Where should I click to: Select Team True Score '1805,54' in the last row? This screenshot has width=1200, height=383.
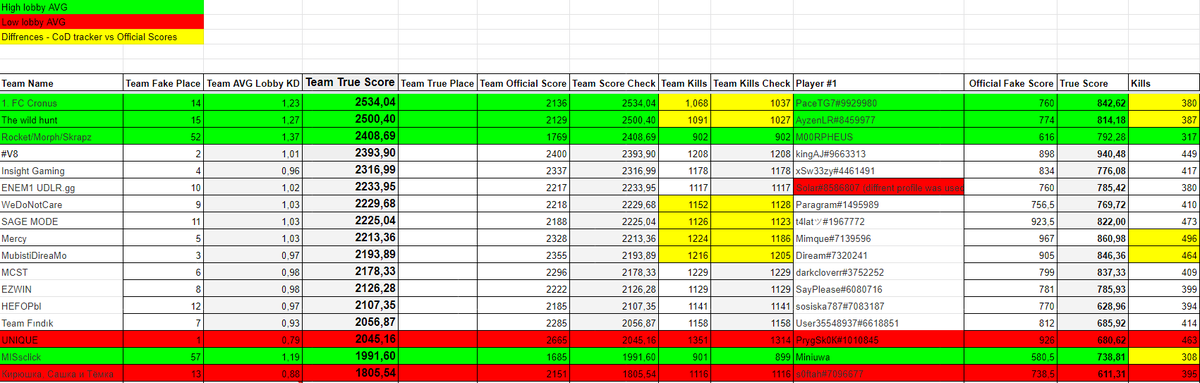[x=351, y=374]
